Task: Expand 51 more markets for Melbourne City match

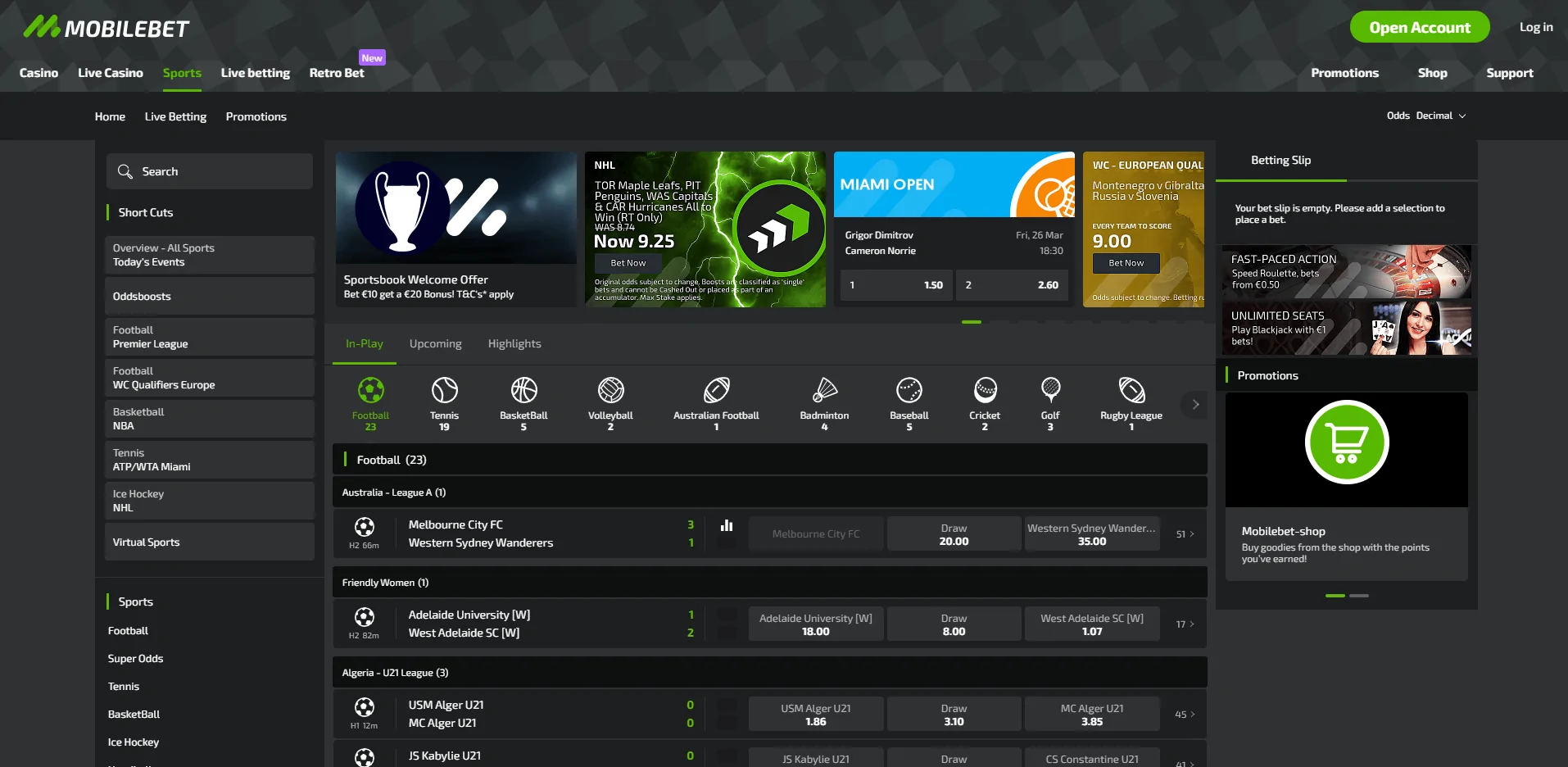Action: click(1185, 534)
